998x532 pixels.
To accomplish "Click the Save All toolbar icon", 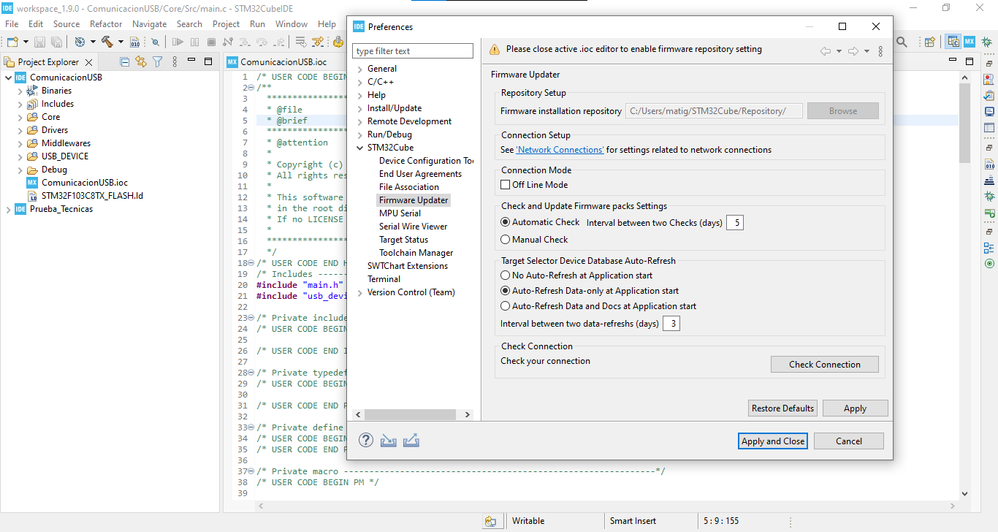I will tap(57, 42).
